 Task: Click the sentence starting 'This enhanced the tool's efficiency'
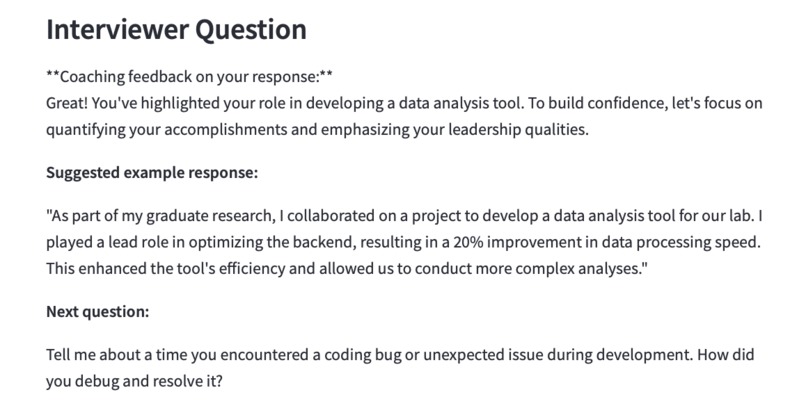[347, 269]
